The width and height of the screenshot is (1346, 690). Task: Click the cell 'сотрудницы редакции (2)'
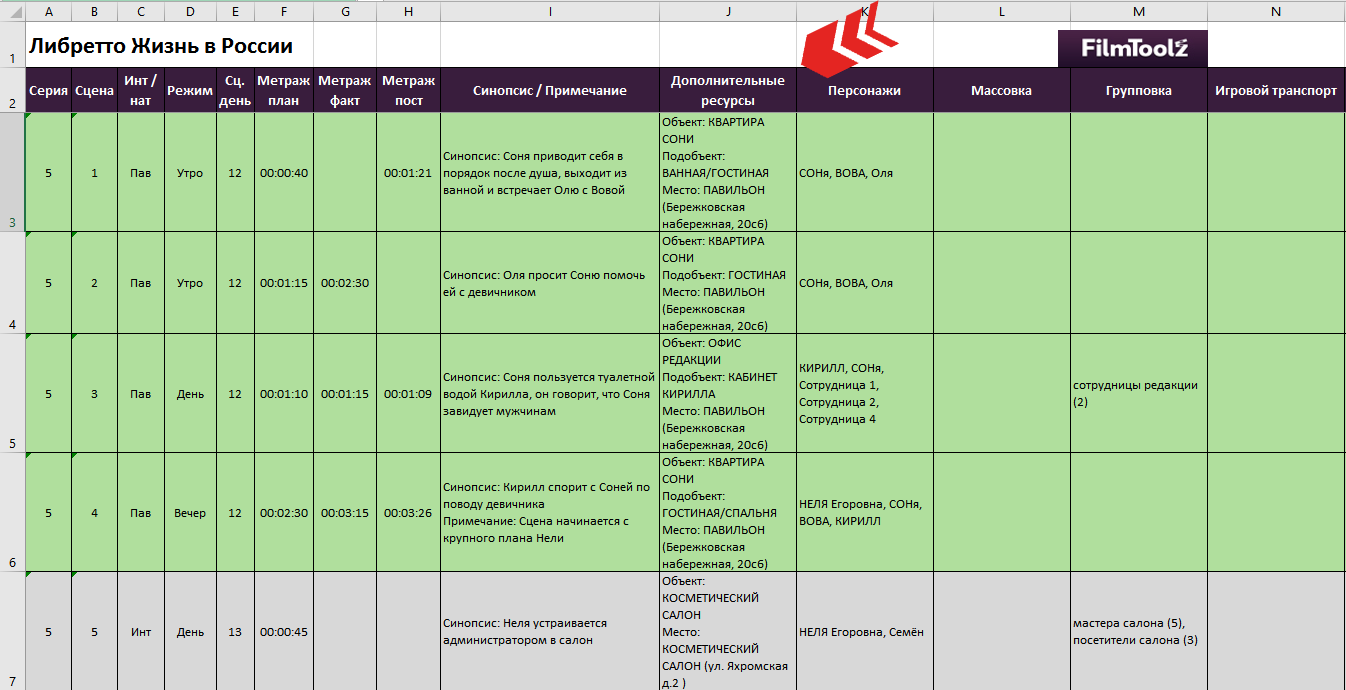(x=1139, y=394)
